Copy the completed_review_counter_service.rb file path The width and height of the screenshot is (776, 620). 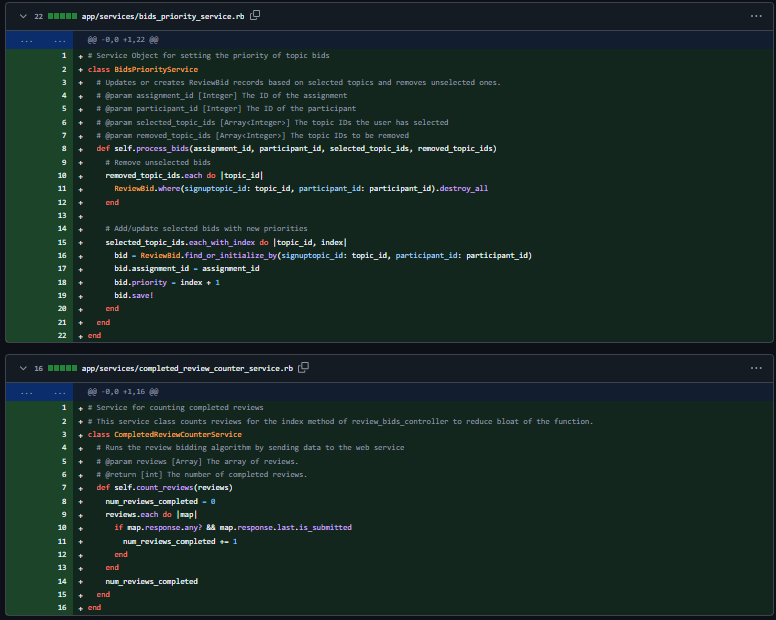coord(303,368)
